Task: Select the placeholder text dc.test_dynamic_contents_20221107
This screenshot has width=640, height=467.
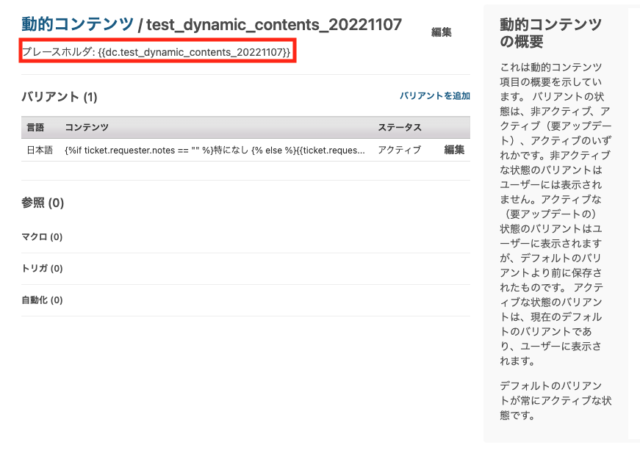Action: [194, 52]
